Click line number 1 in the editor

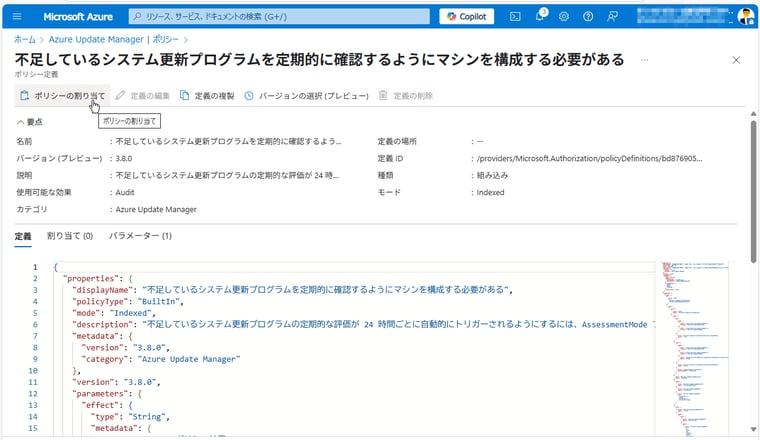coord(35,267)
